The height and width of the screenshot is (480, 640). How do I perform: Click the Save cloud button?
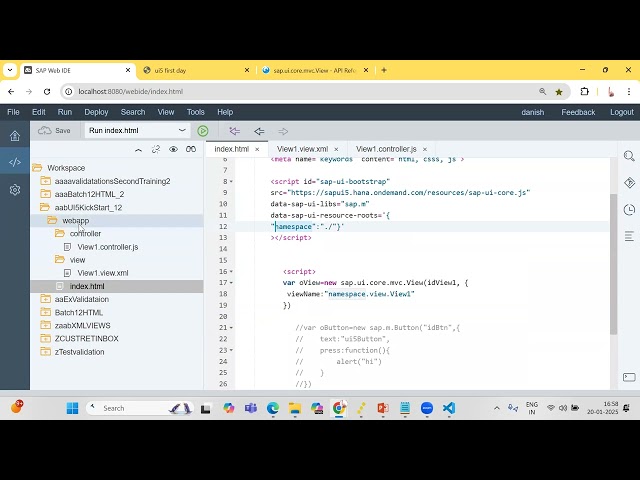click(54, 131)
